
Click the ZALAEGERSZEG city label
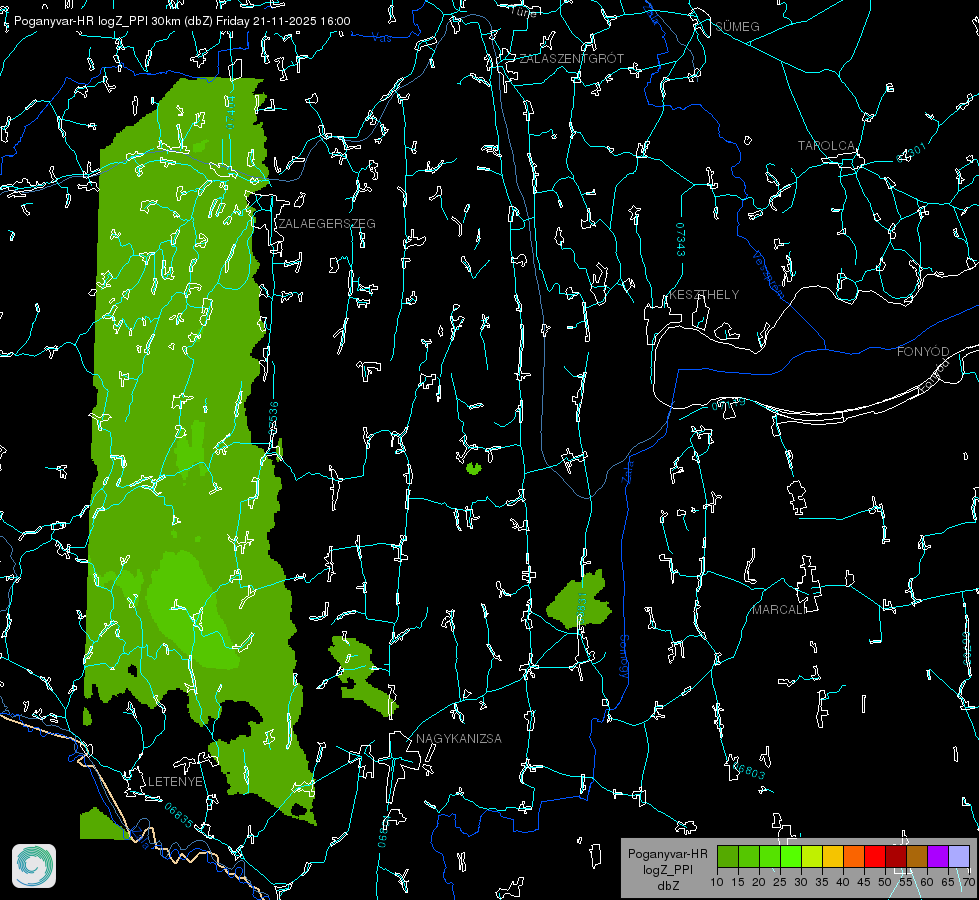[327, 224]
